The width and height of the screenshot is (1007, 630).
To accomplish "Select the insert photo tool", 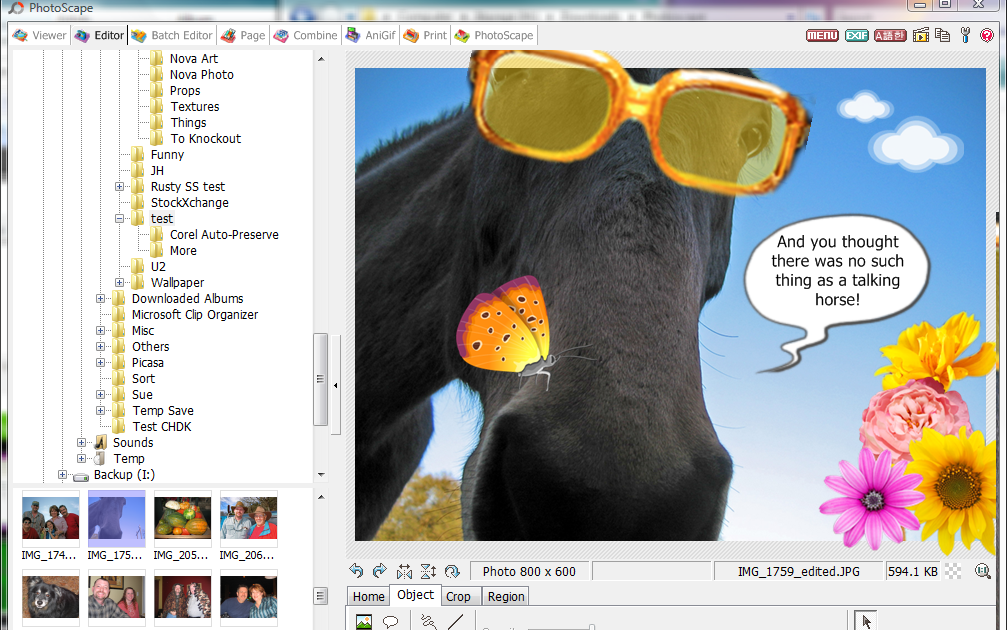I will [364, 620].
